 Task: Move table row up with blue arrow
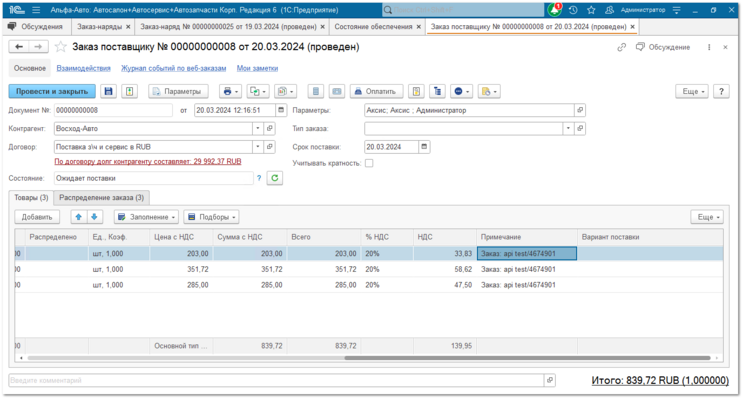point(79,217)
